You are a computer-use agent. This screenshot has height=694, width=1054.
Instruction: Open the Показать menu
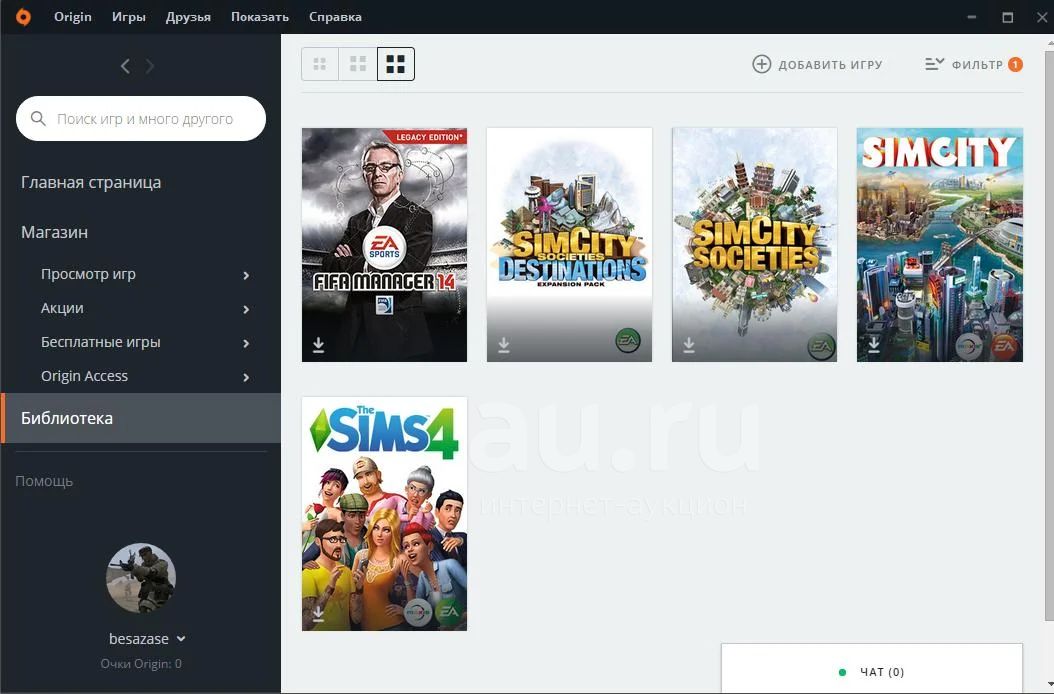point(259,17)
